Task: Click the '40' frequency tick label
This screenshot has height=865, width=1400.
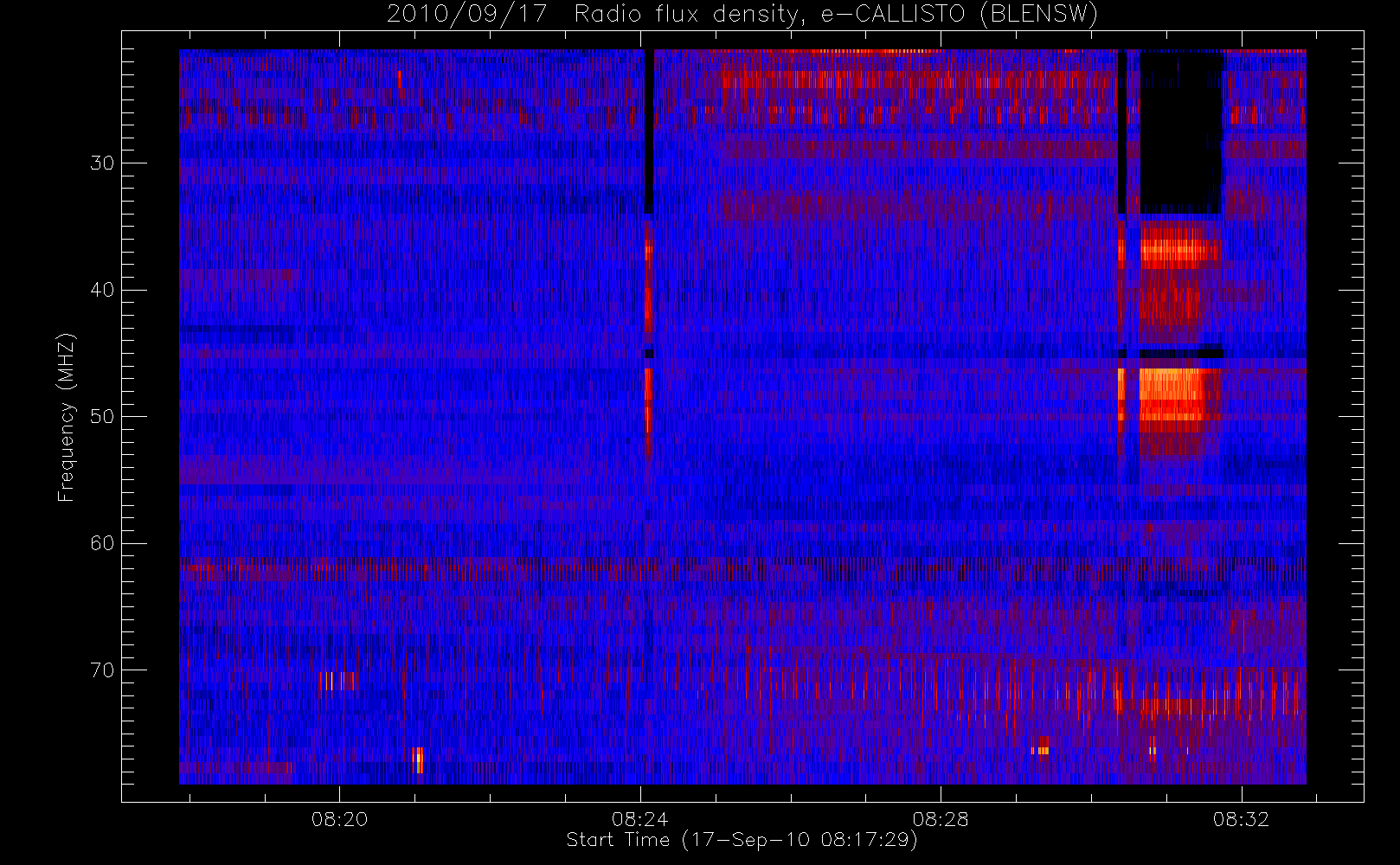Action: click(102, 290)
